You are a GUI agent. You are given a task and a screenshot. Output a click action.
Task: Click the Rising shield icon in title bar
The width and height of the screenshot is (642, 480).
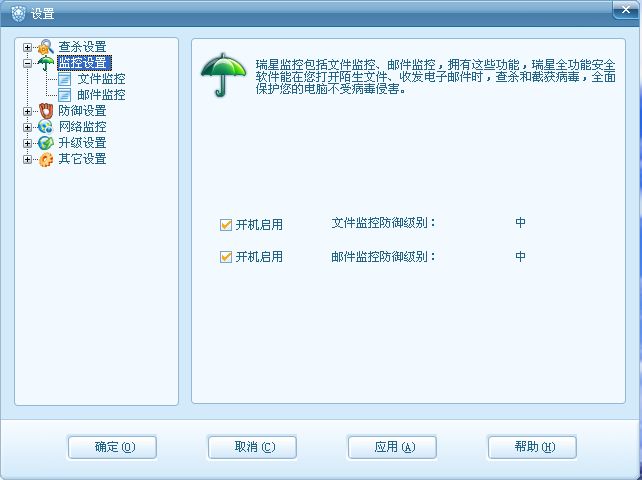click(18, 14)
